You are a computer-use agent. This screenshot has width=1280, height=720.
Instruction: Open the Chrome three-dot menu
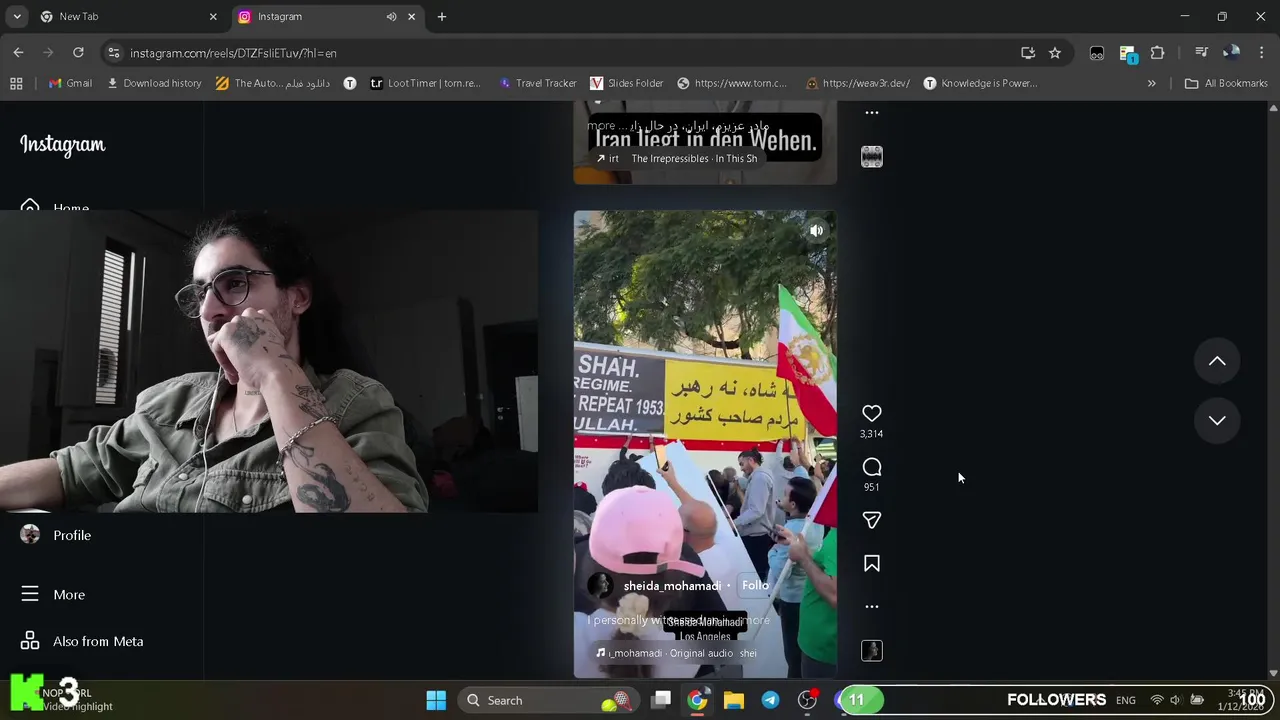pyautogui.click(x=1261, y=53)
